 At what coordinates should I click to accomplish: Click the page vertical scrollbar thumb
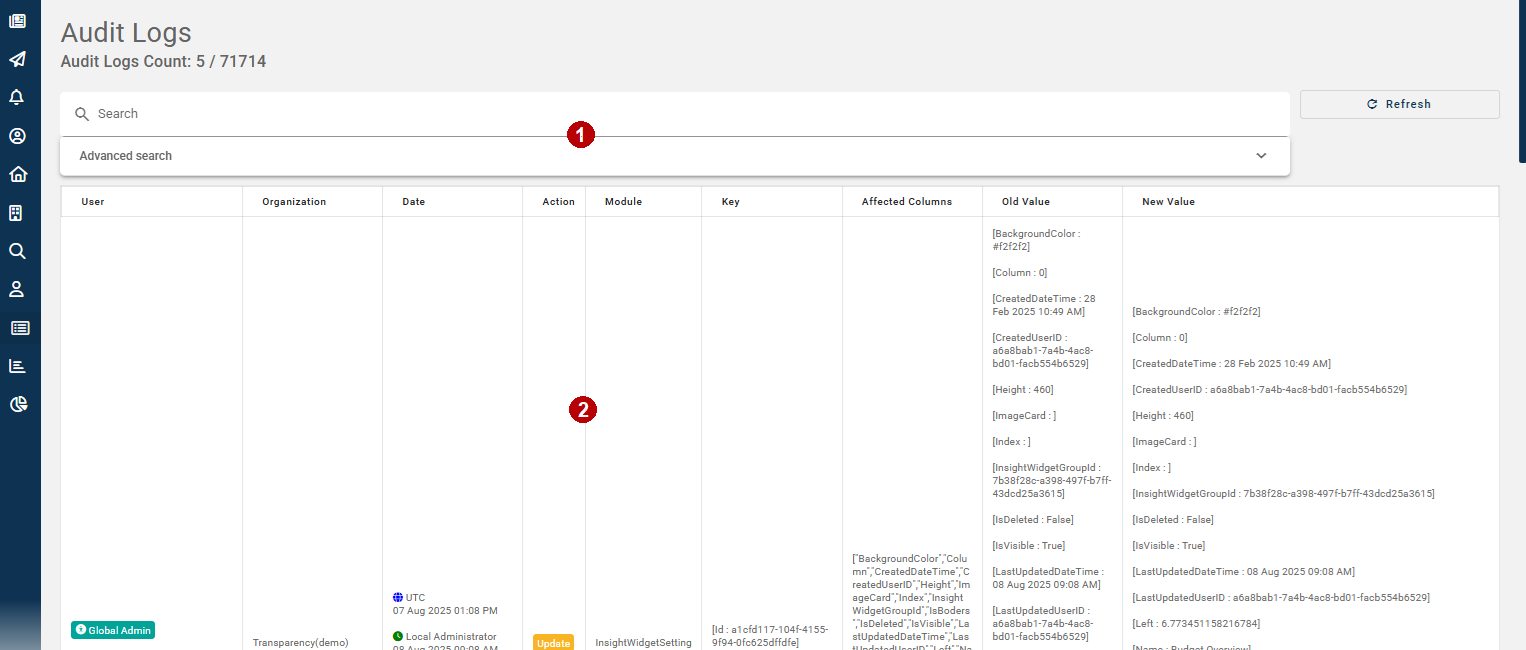click(x=1522, y=80)
